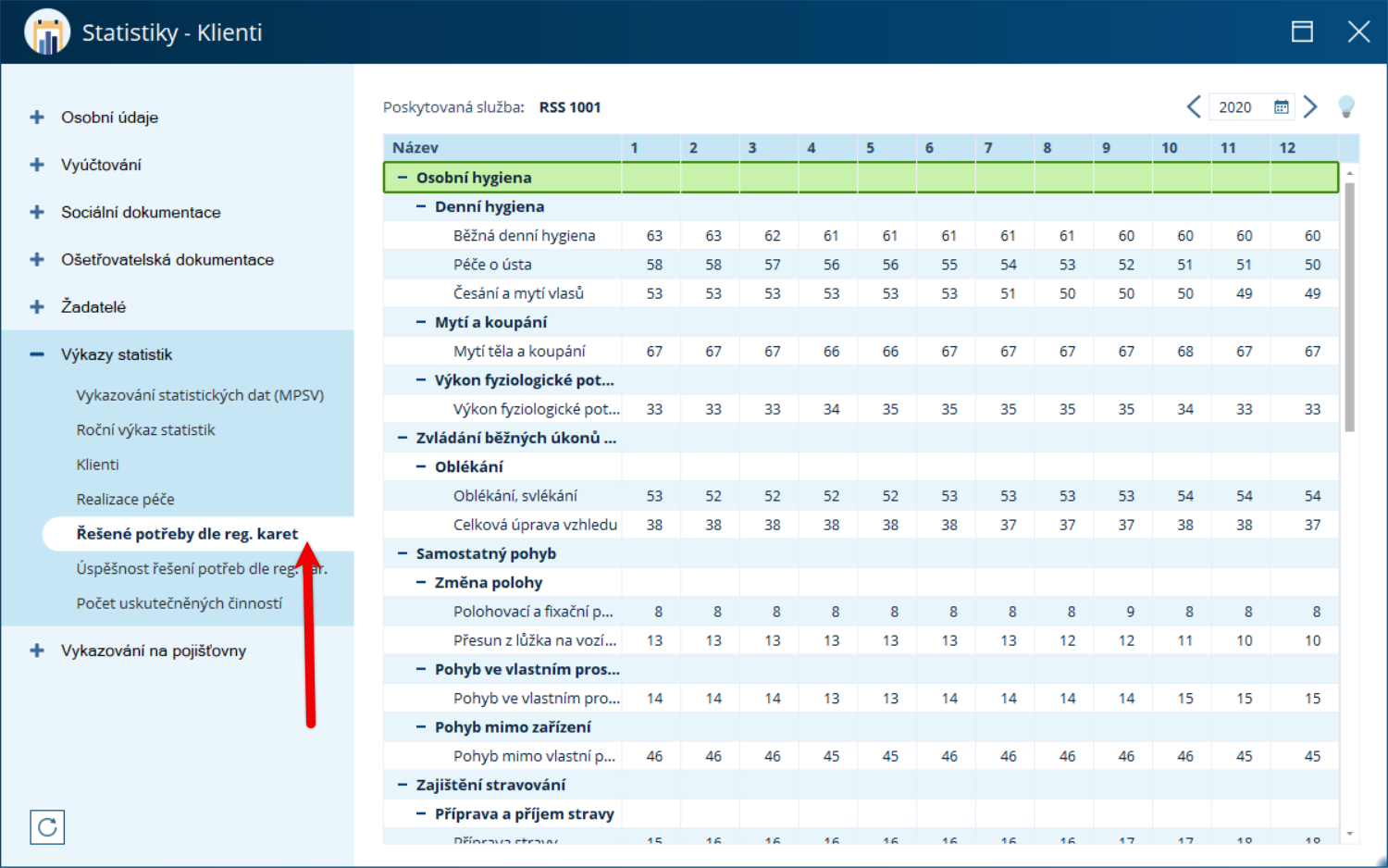Close the Statistiky - Klienti window
The height and width of the screenshot is (868, 1388).
click(1358, 32)
